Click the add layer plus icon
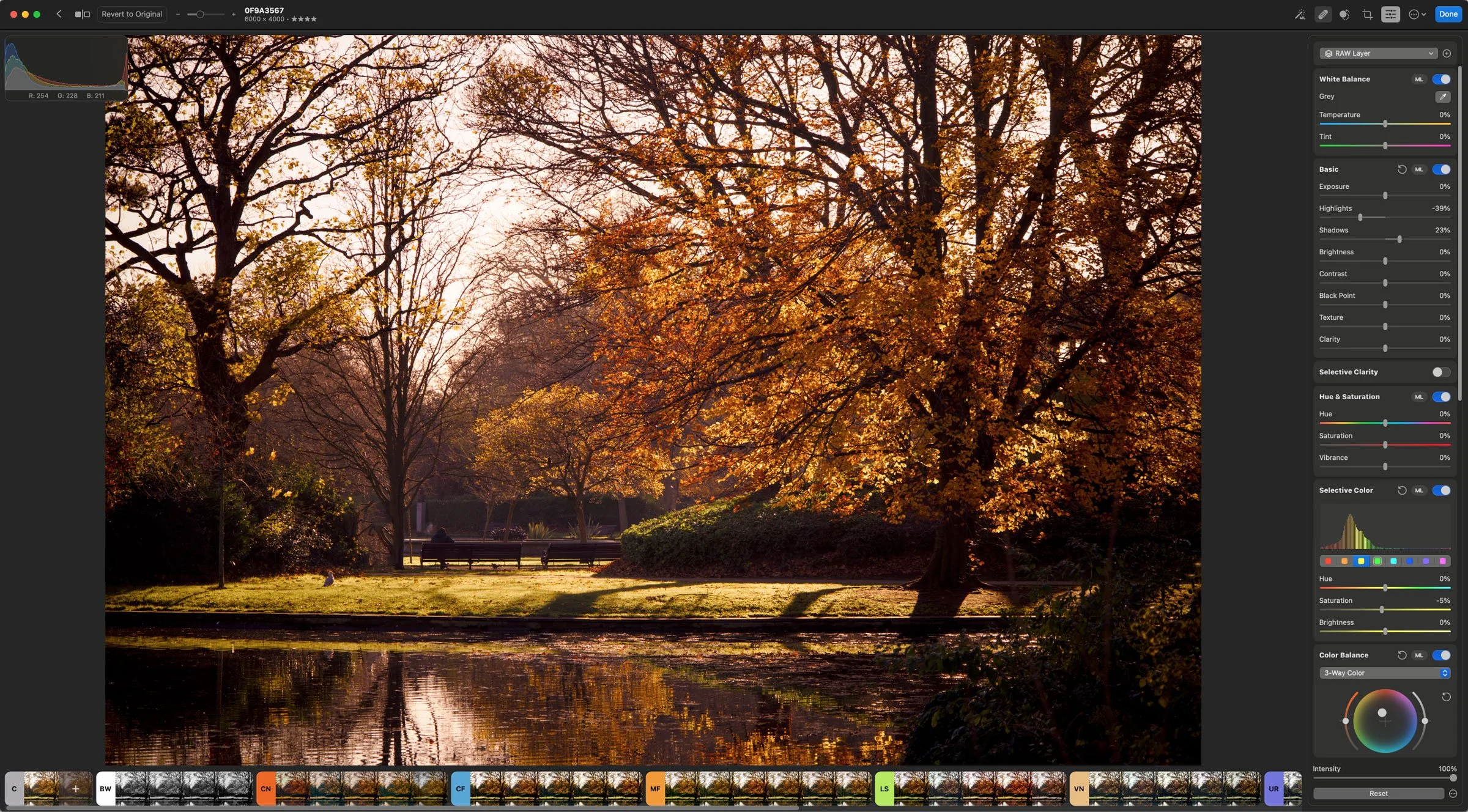Viewport: 1468px width, 812px height. click(1447, 53)
